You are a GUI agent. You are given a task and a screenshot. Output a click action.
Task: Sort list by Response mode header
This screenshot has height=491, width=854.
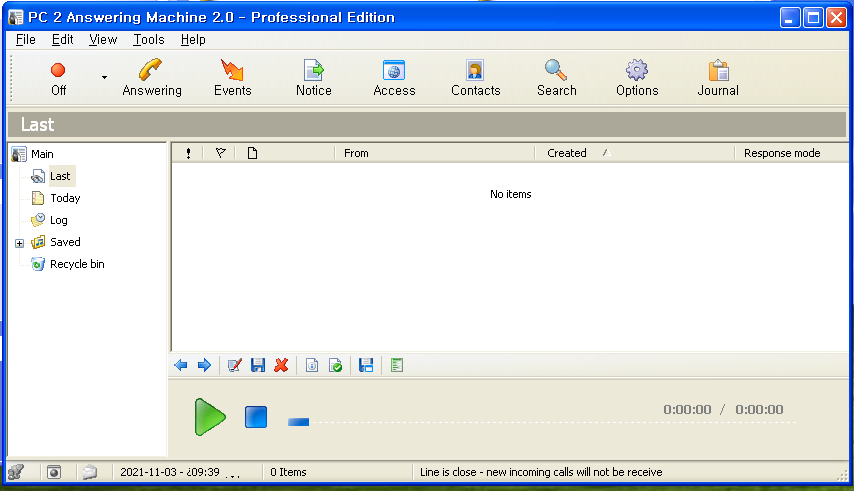791,154
